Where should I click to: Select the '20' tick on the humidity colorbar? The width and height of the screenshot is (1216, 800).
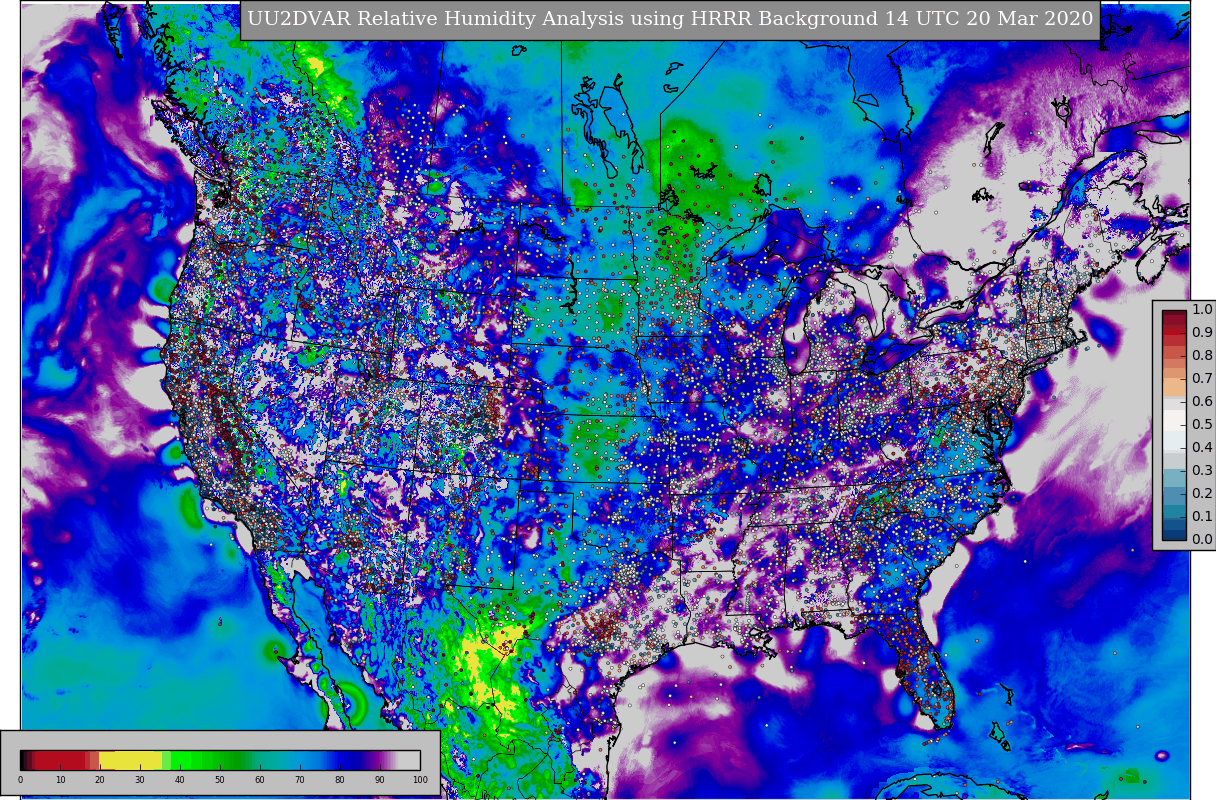click(100, 779)
